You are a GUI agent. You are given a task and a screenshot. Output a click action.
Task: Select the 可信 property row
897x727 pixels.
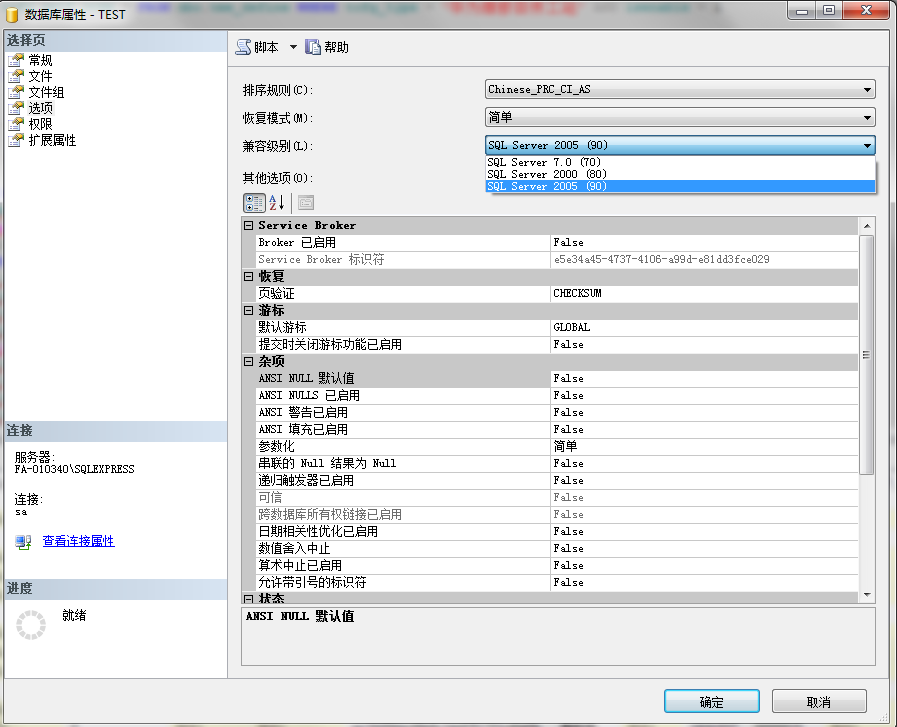[557, 497]
